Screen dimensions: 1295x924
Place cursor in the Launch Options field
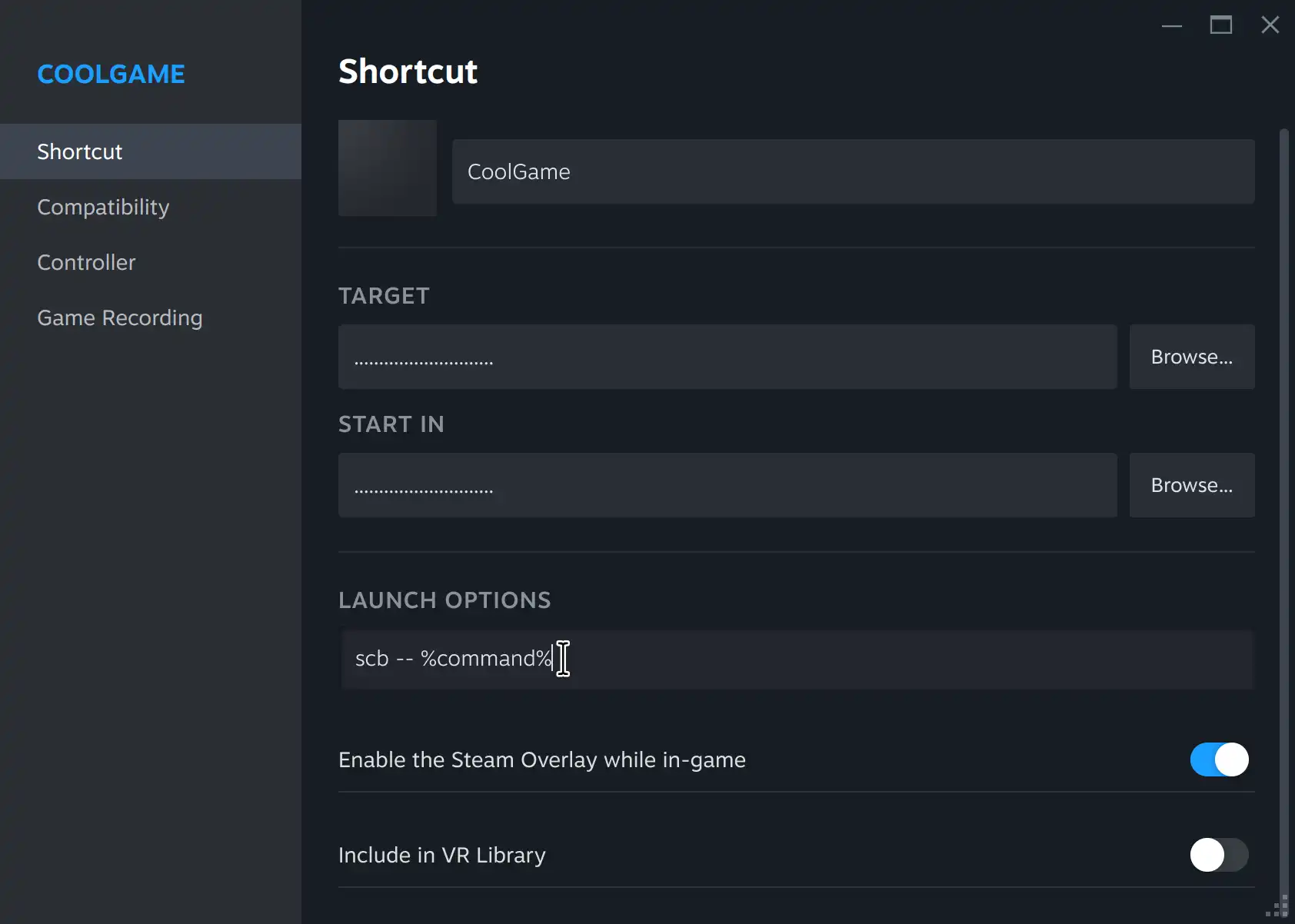(796, 659)
